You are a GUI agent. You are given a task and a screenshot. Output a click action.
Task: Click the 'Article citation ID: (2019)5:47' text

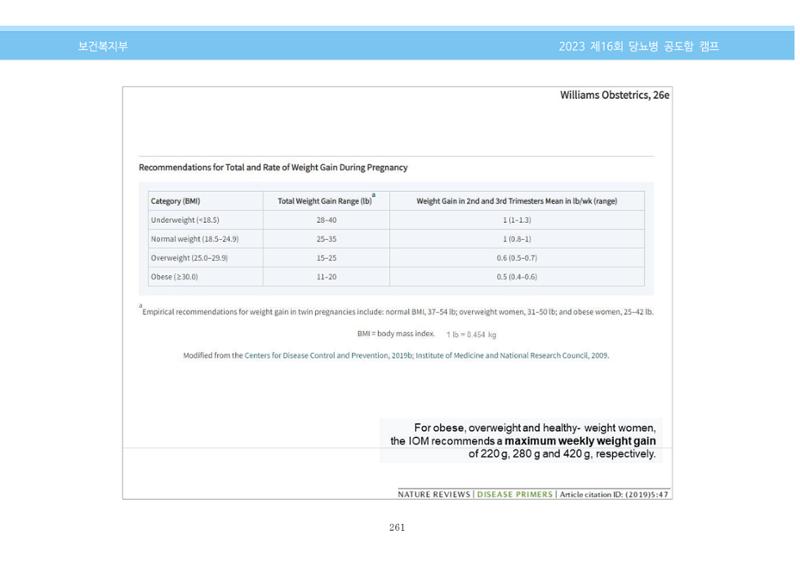[x=614, y=494]
